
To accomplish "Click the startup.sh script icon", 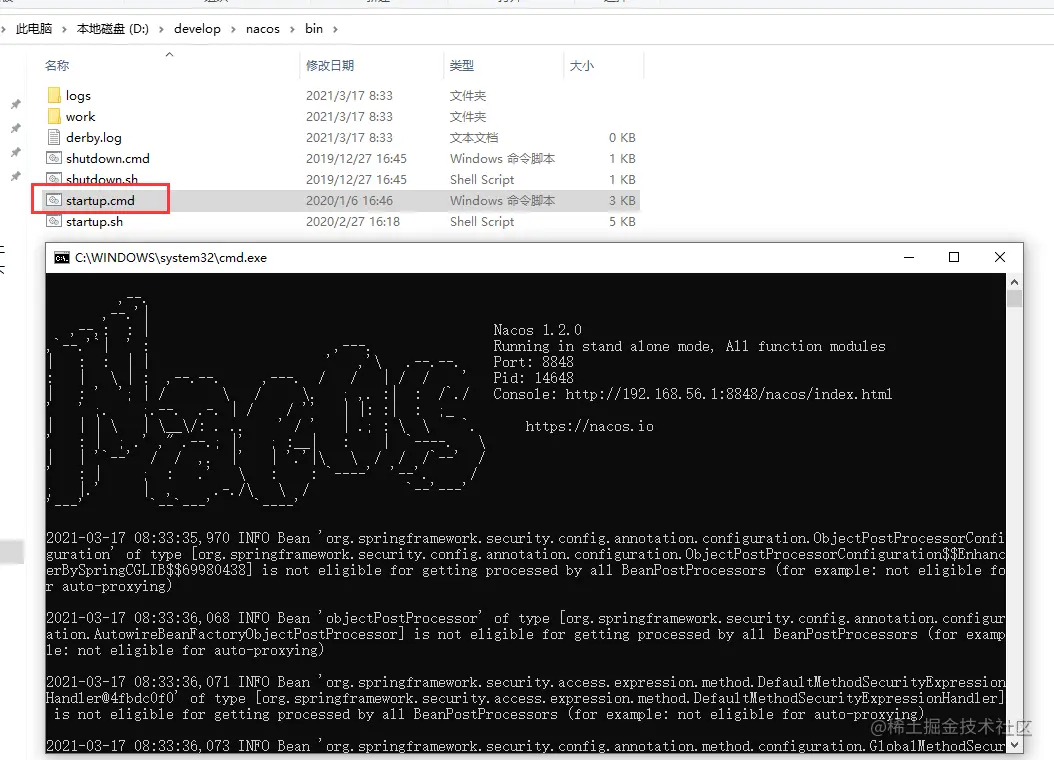I will pos(54,221).
